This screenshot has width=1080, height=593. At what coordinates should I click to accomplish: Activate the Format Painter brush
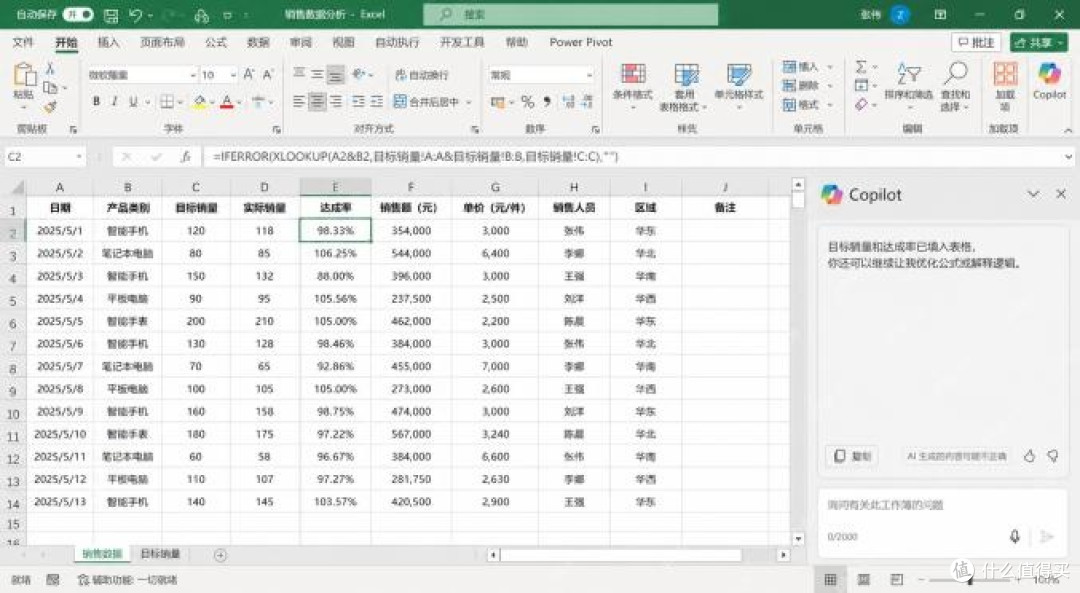50,106
